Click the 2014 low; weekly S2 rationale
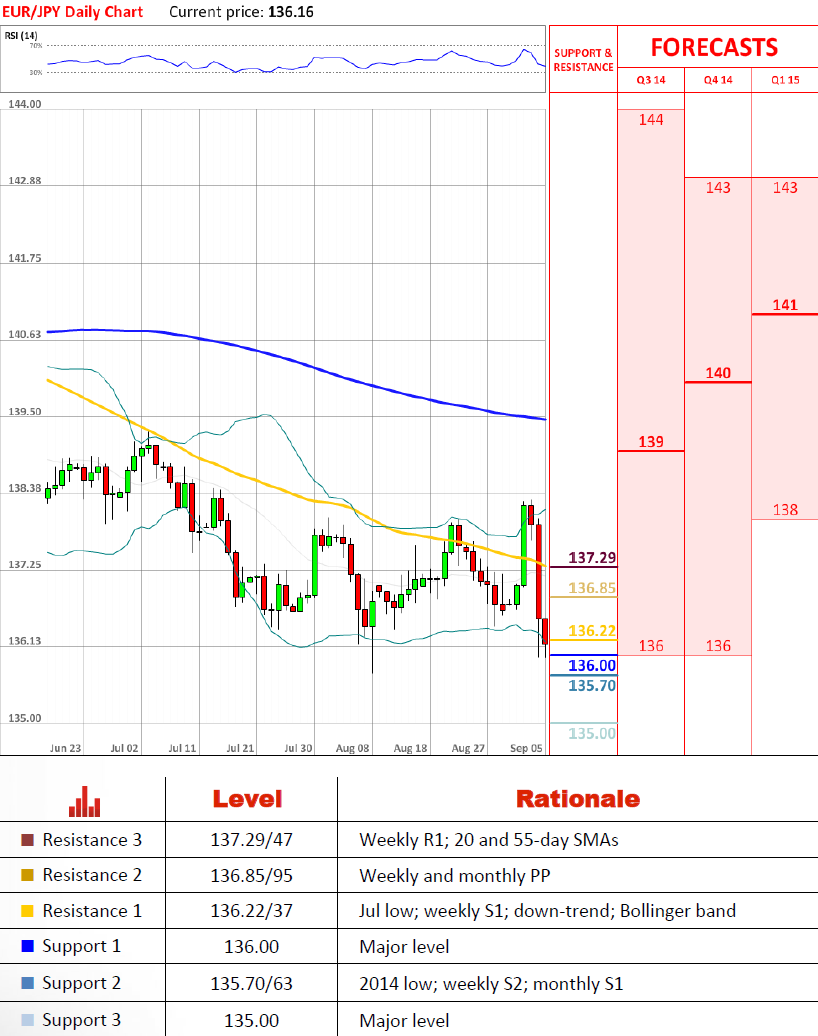This screenshot has height=1036, width=818. click(x=491, y=984)
